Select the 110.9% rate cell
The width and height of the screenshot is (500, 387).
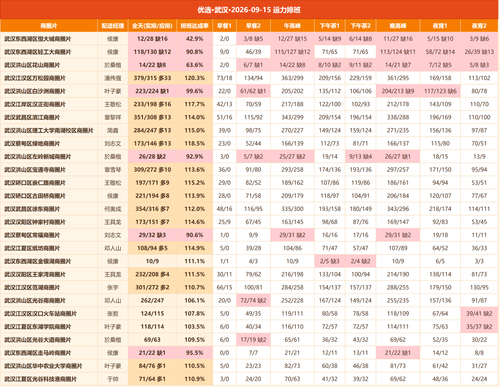(x=195, y=379)
